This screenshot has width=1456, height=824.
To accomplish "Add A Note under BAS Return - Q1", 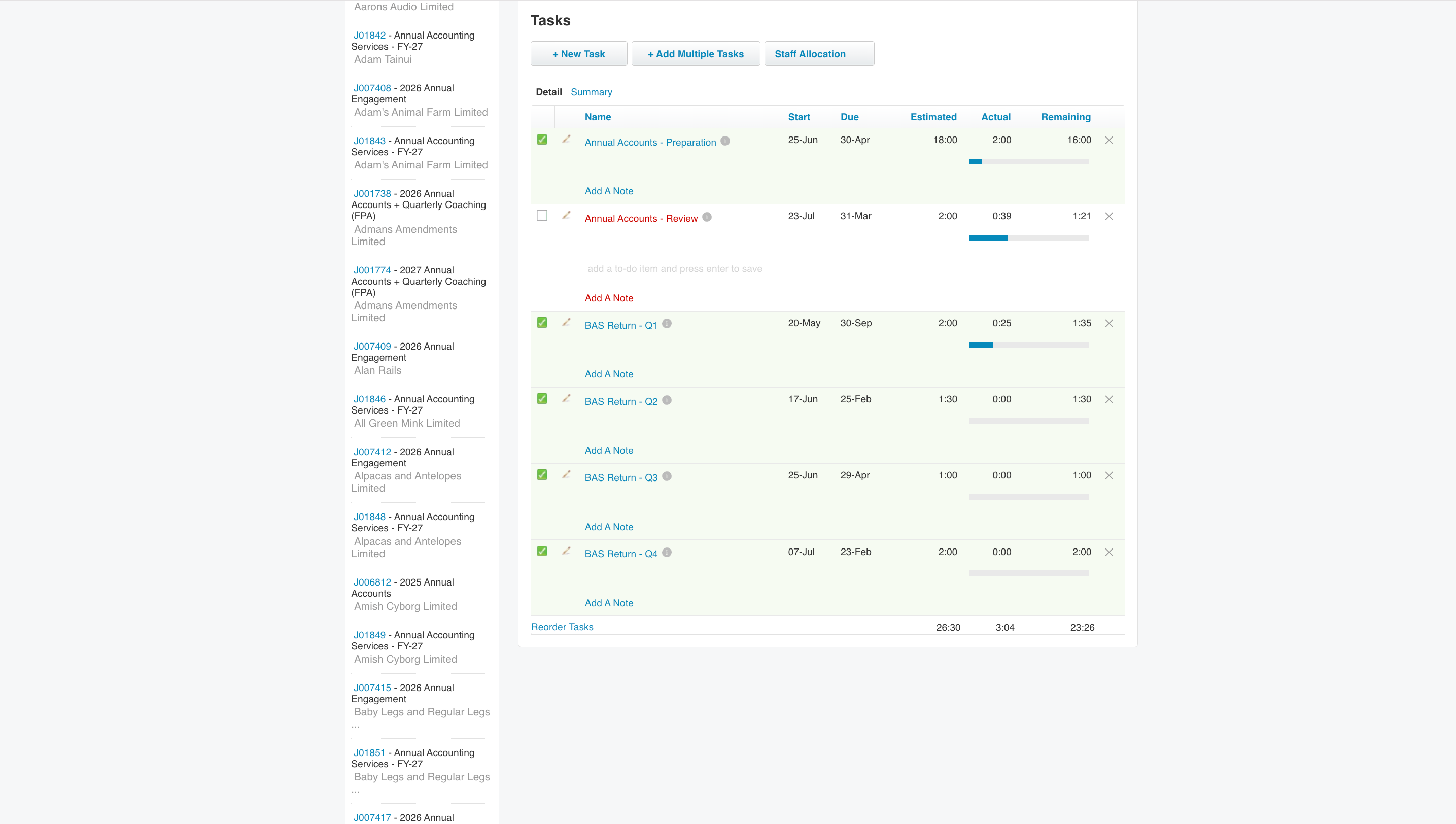I will pos(609,374).
